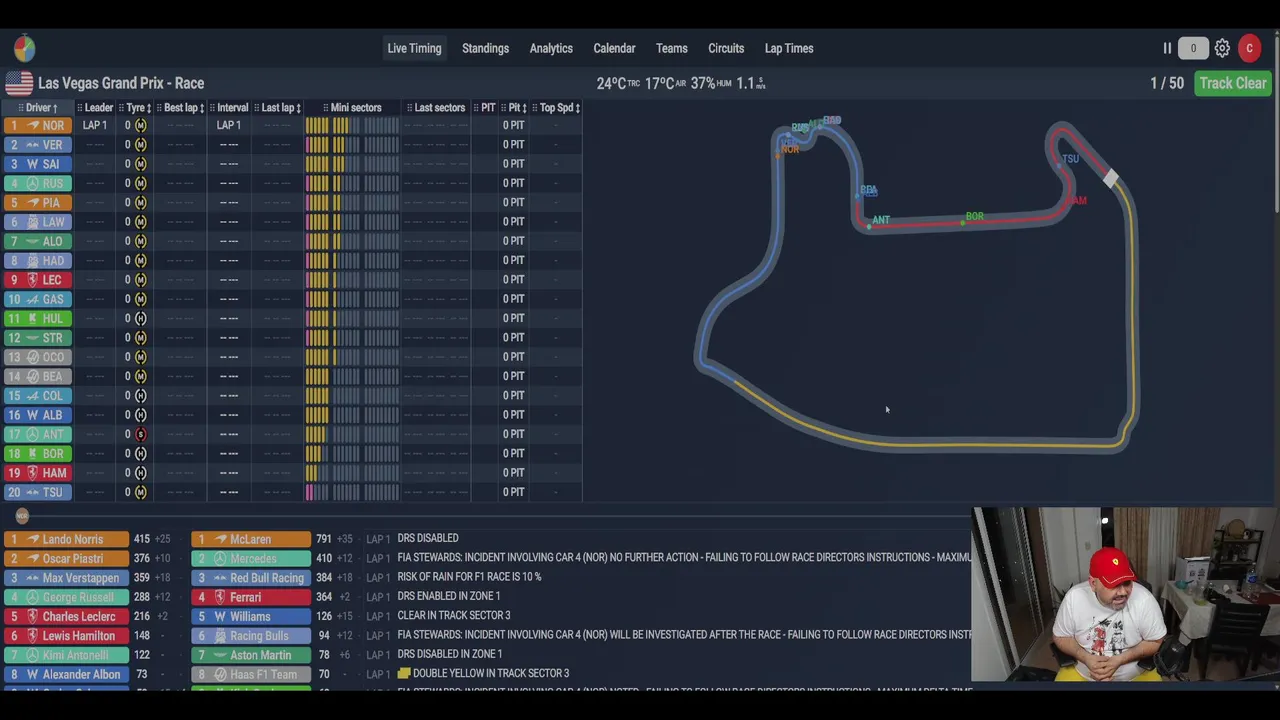Viewport: 1280px width, 720px height.
Task: Select driver NOR in position 1
Action: (37, 125)
